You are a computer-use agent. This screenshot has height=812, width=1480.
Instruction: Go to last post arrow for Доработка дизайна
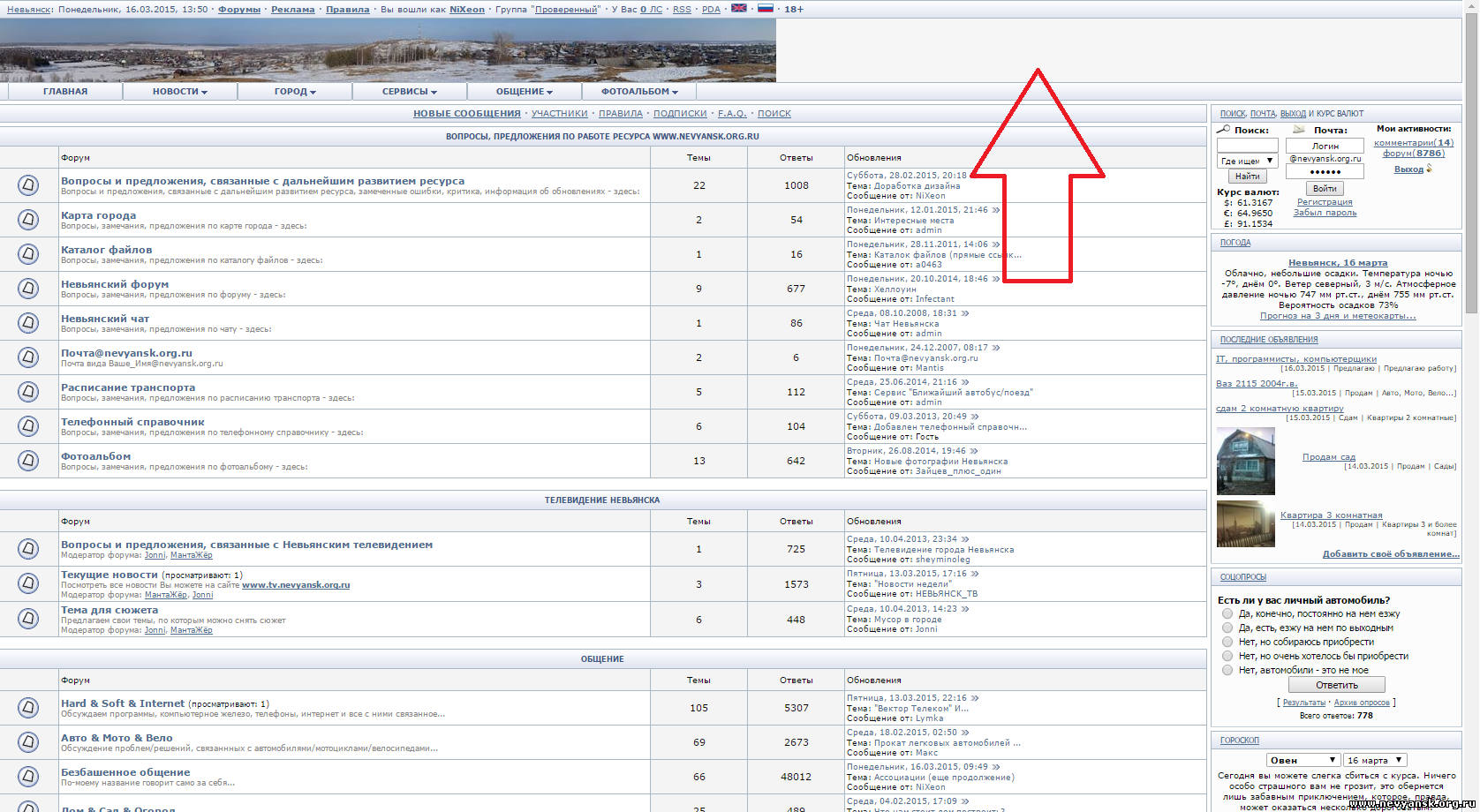tap(973, 176)
